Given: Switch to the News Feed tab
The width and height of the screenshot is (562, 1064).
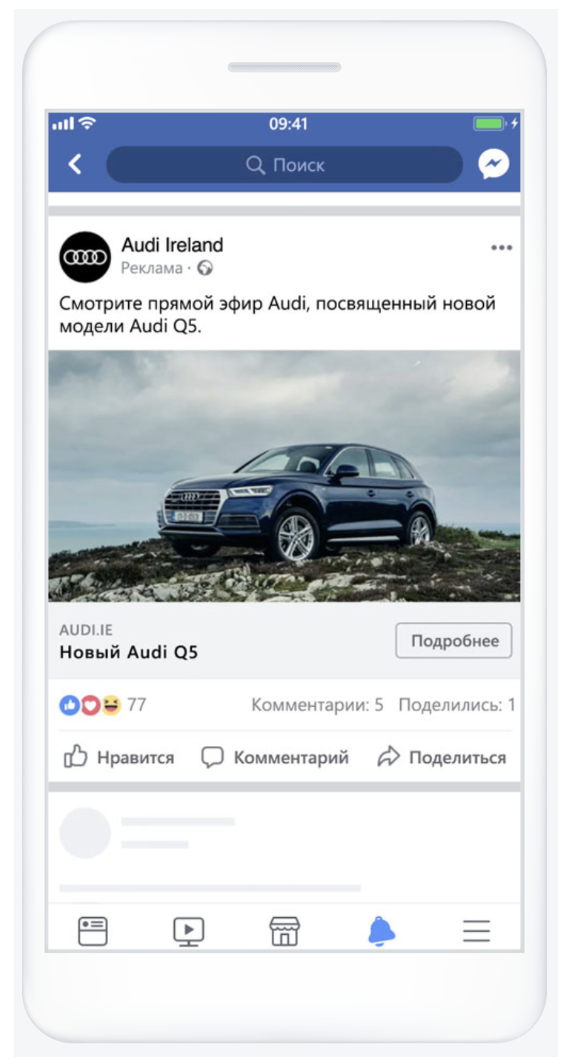Looking at the screenshot, I should (x=93, y=931).
